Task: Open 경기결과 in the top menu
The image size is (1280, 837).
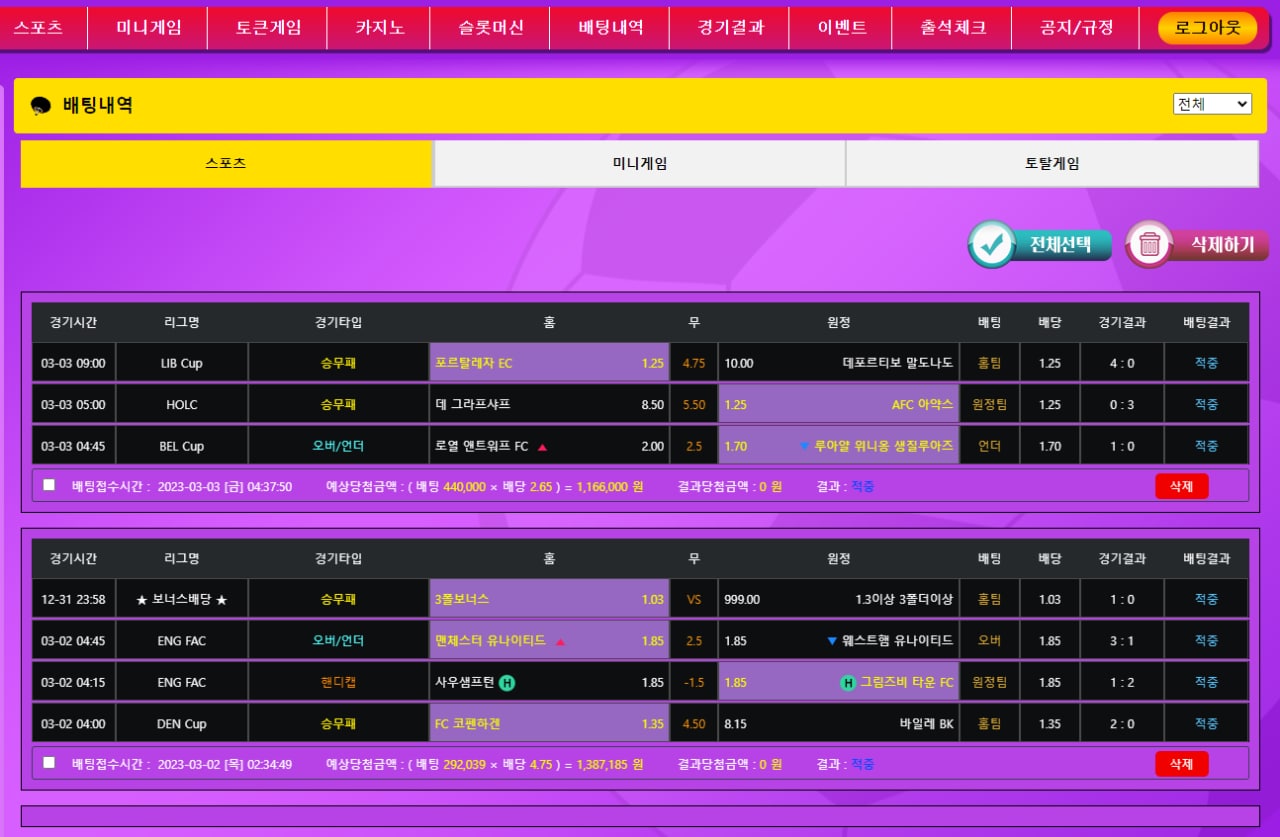Action: tap(730, 27)
